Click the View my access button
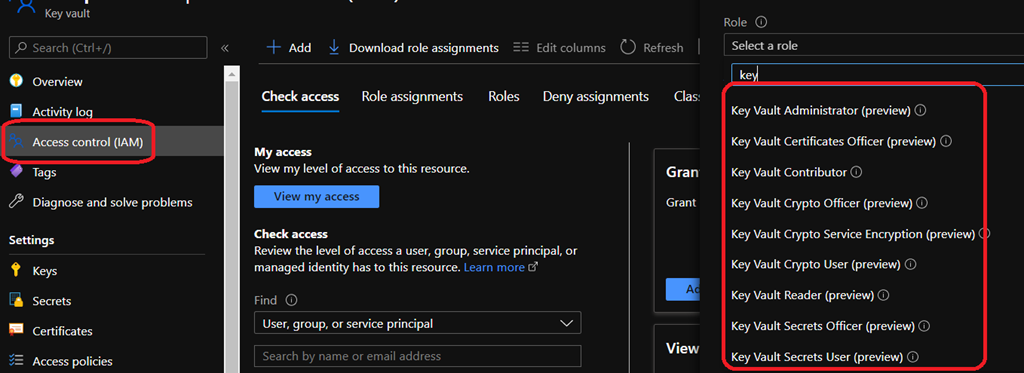Viewport: 1024px width, 373px height. (317, 197)
